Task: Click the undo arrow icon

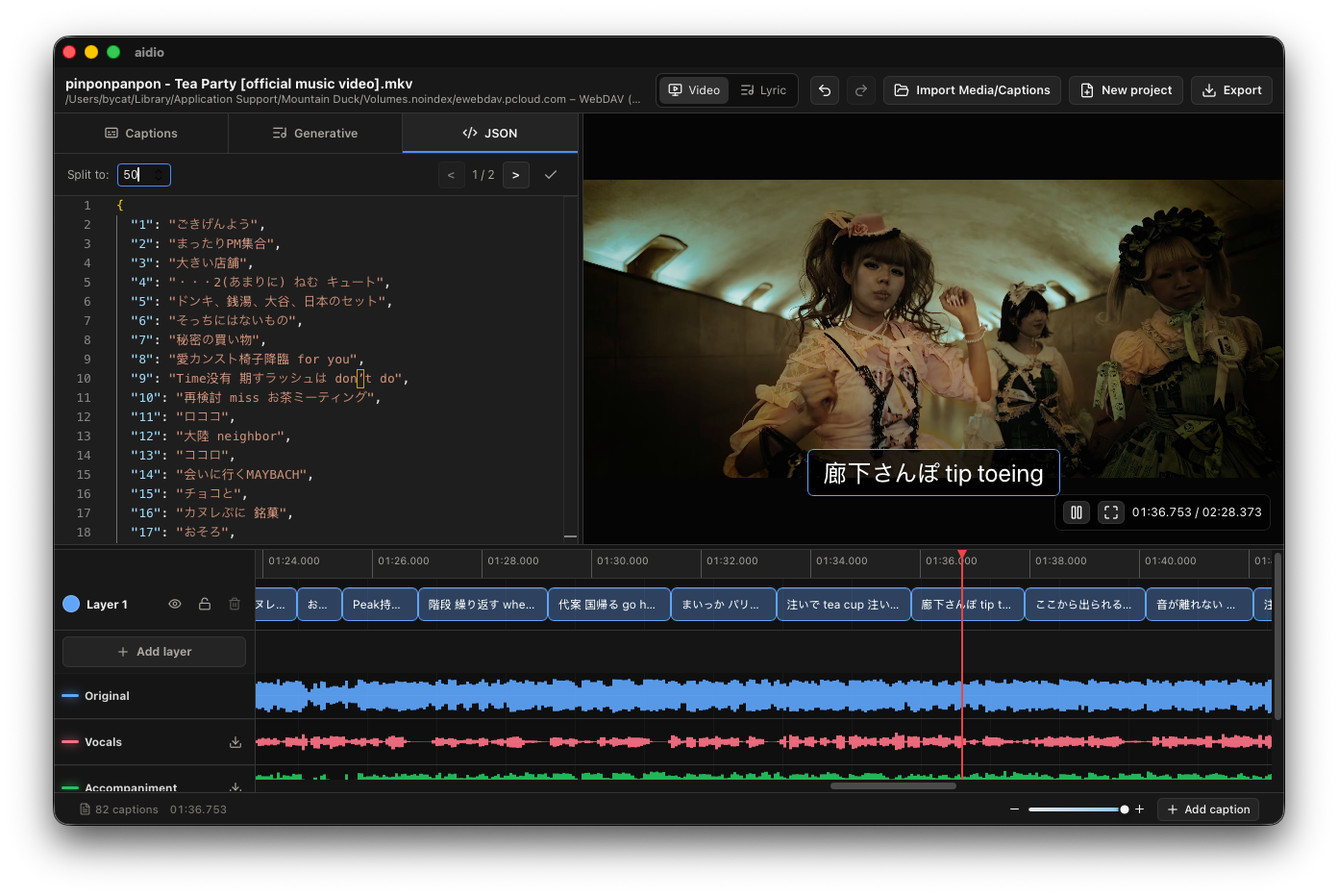Action: pyautogui.click(x=825, y=90)
